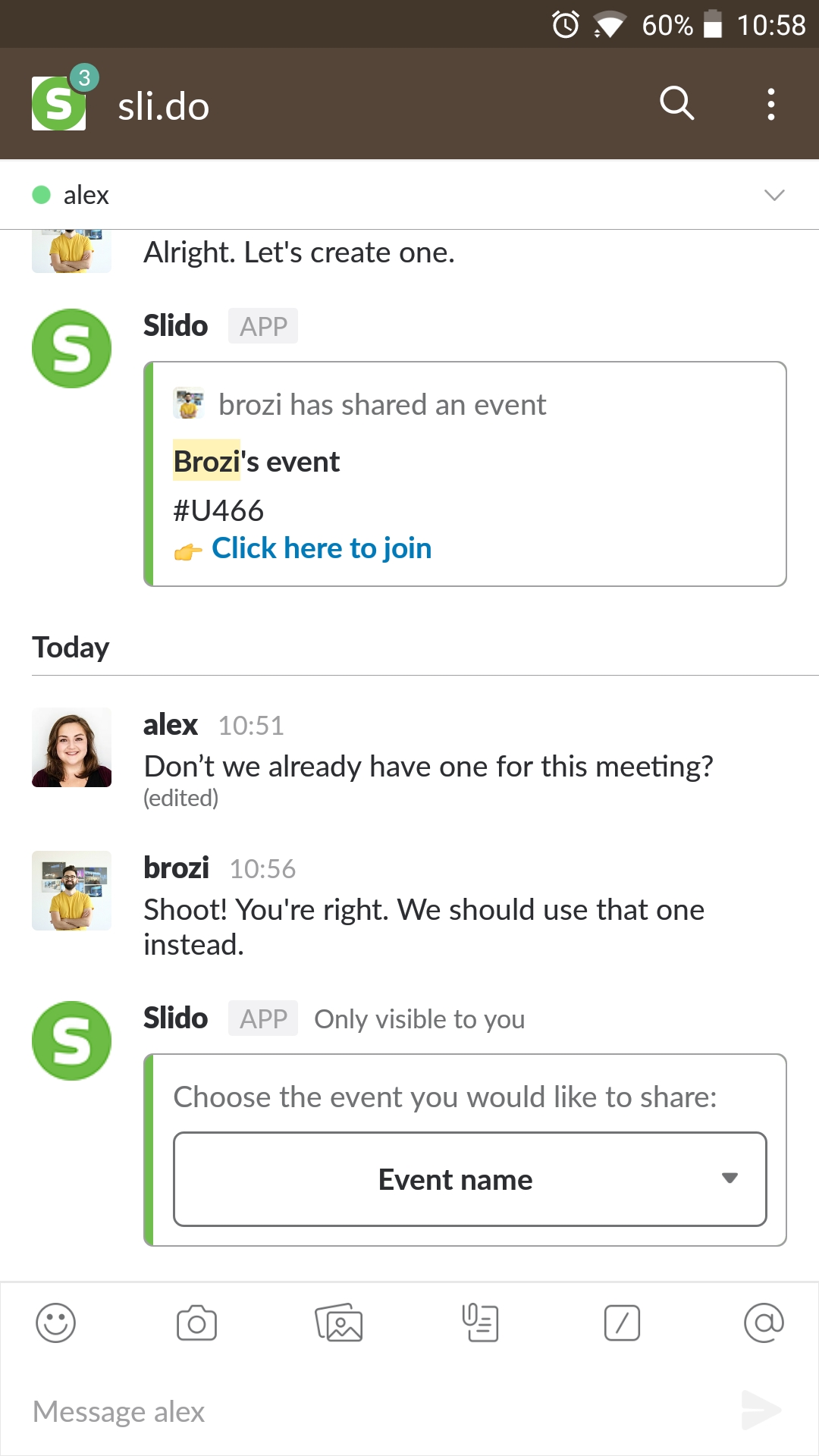Tap the camera icon in composer toolbar
The width and height of the screenshot is (819, 1456).
[x=196, y=1323]
